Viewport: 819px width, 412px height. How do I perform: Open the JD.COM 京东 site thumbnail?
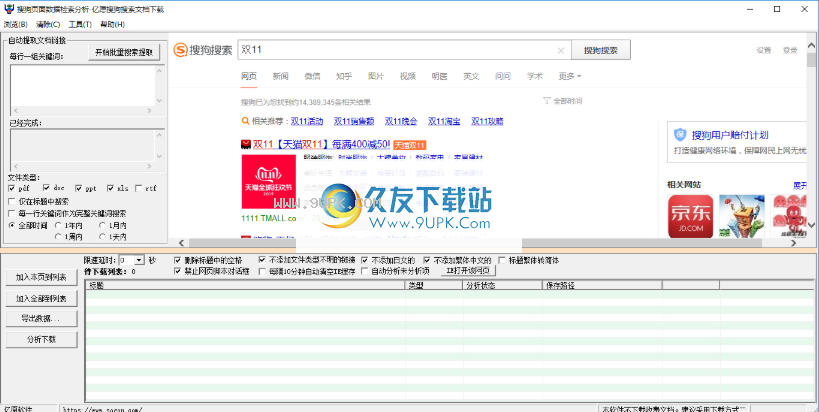point(691,217)
